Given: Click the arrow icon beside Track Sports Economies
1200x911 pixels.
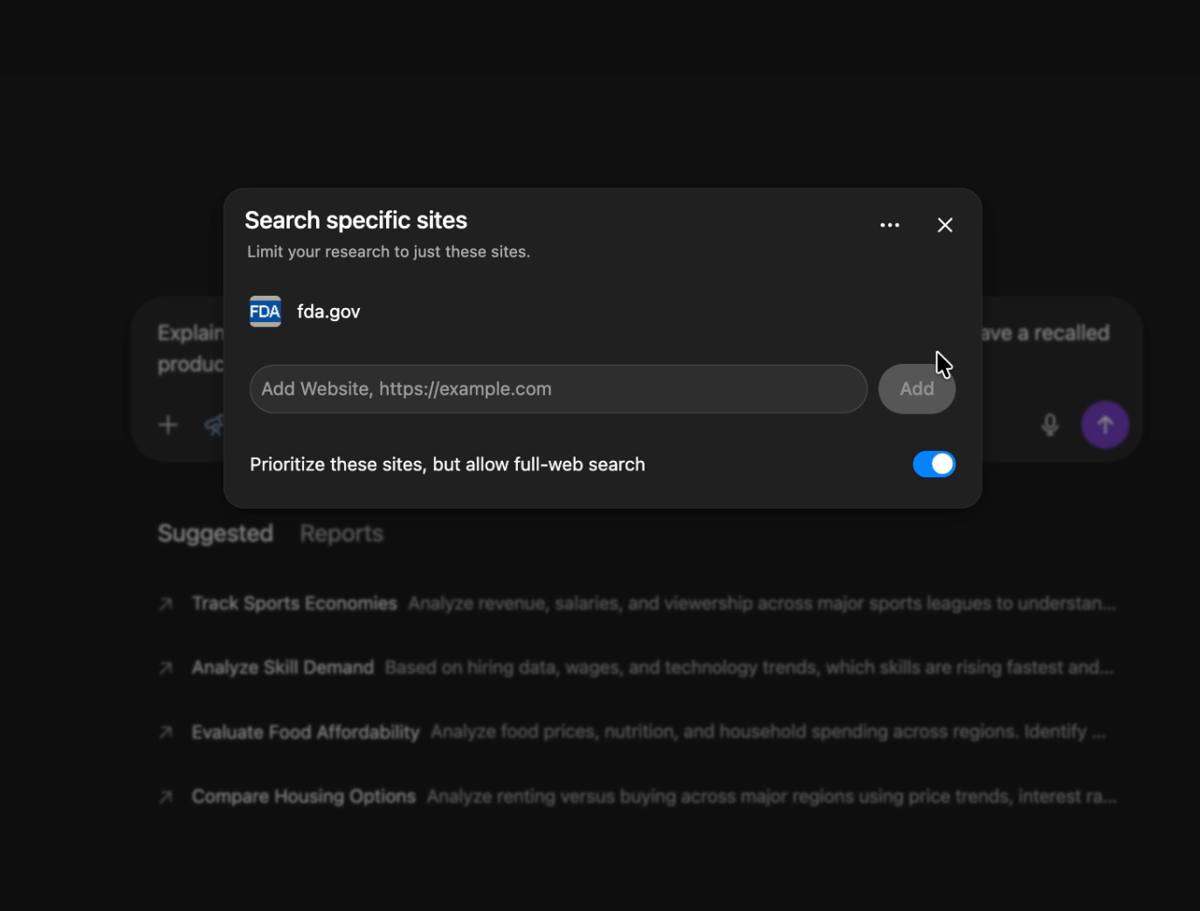Looking at the screenshot, I should [x=166, y=604].
